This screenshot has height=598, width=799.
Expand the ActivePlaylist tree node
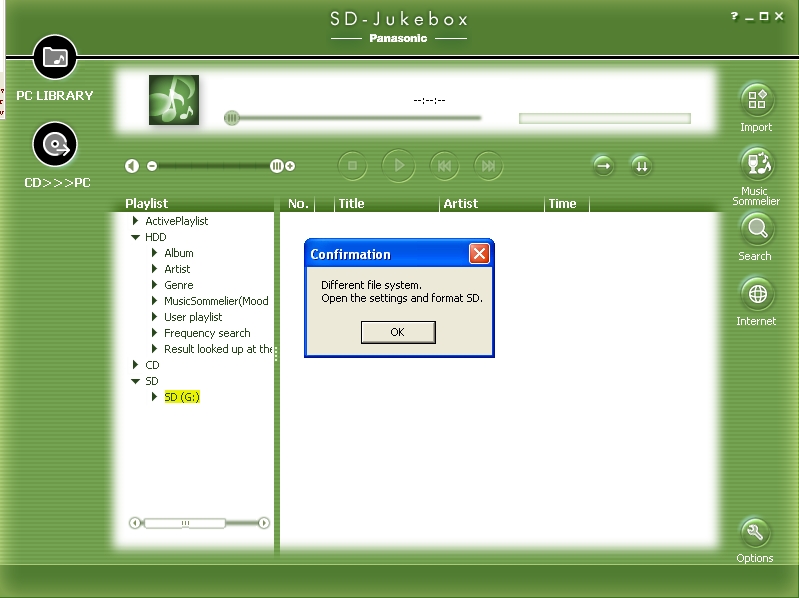coord(136,221)
